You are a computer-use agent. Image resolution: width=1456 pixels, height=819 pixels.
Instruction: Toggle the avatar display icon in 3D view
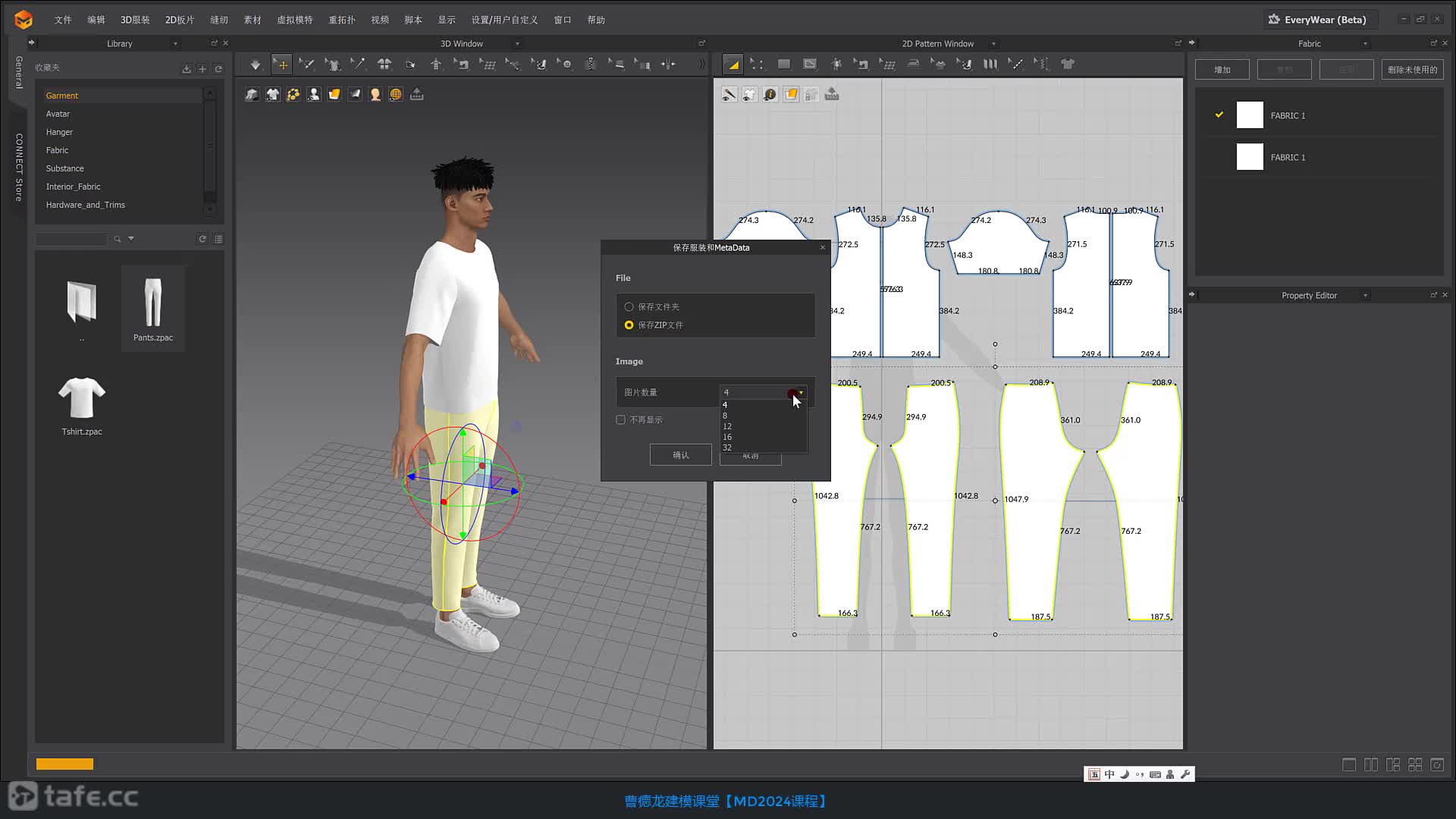314,95
